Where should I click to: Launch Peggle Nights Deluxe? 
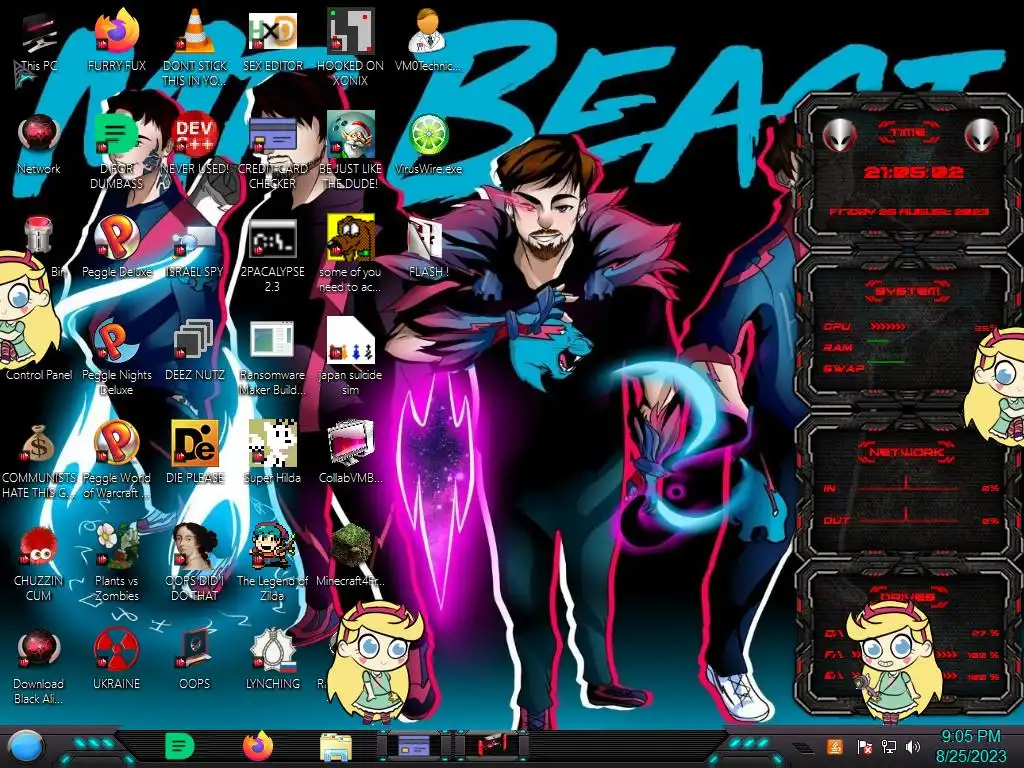[116, 357]
